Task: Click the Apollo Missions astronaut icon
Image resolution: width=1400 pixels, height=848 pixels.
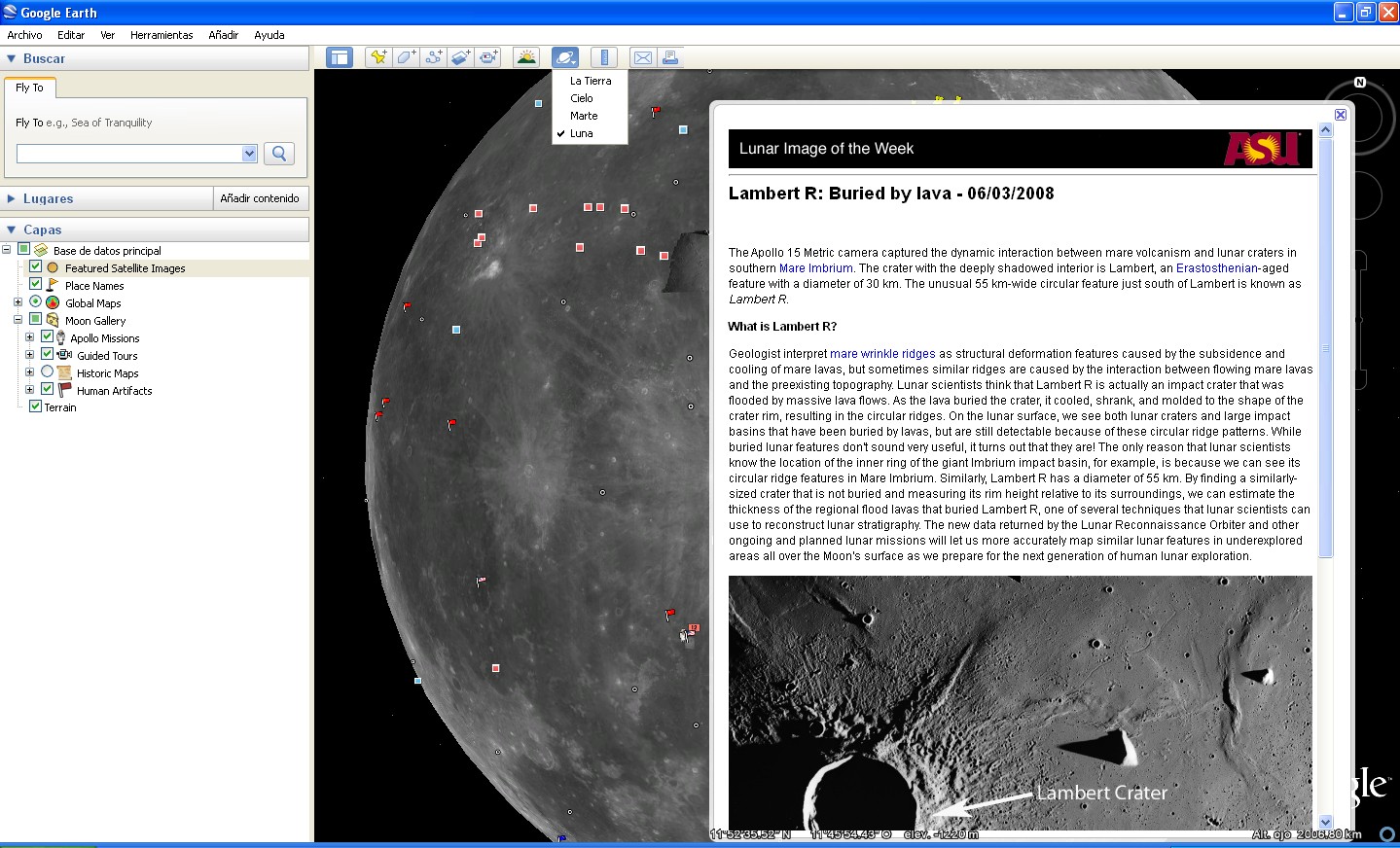Action: (x=61, y=337)
